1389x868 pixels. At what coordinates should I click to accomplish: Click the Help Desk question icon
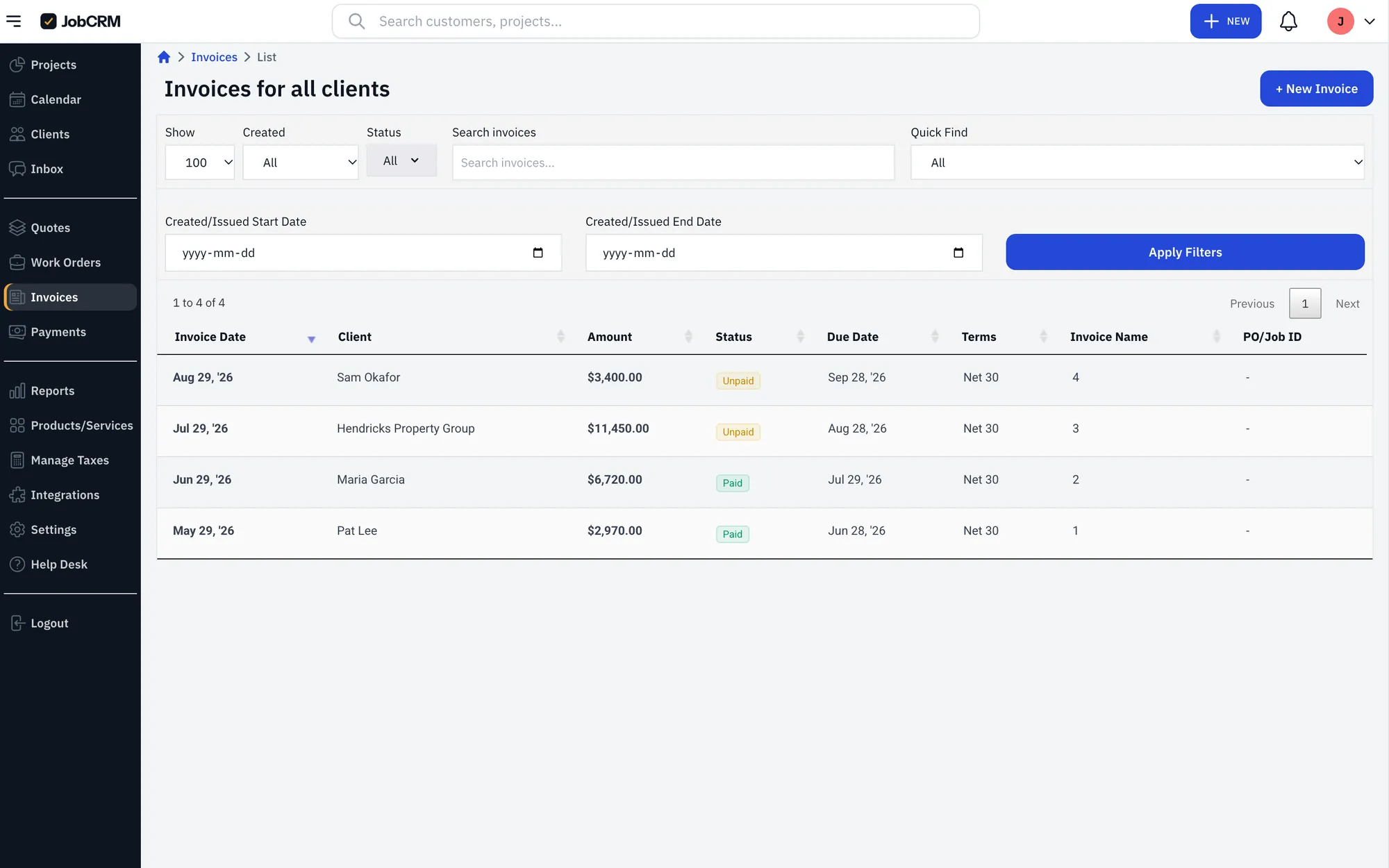point(17,565)
